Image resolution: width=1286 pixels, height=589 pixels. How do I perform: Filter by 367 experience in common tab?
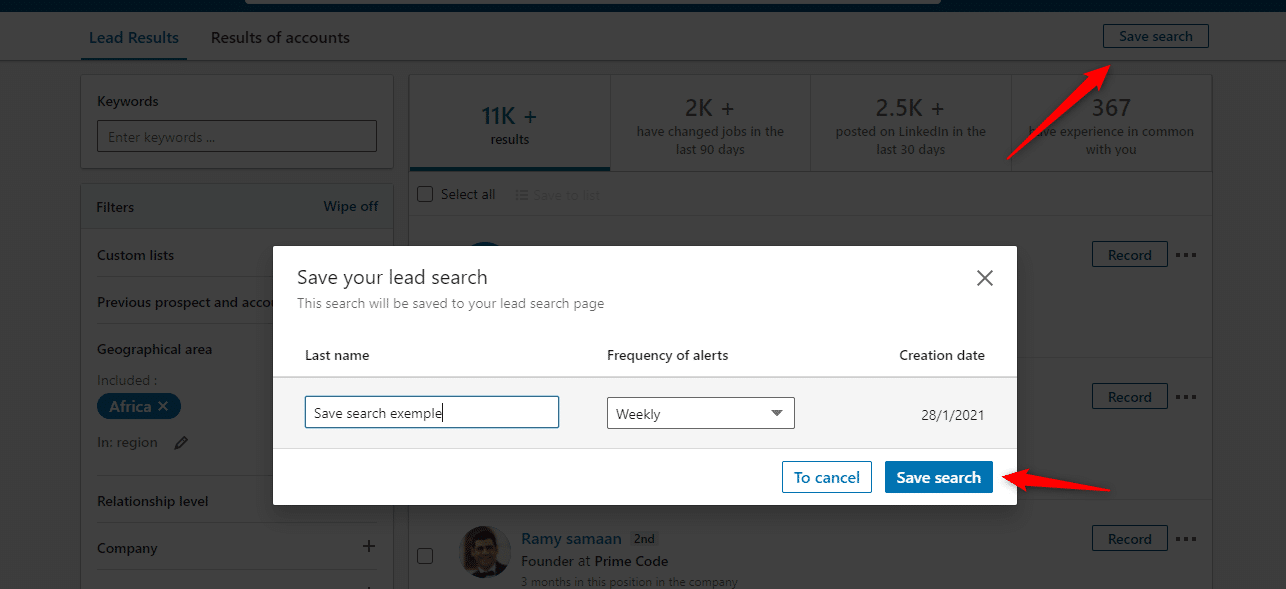[x=1111, y=123]
